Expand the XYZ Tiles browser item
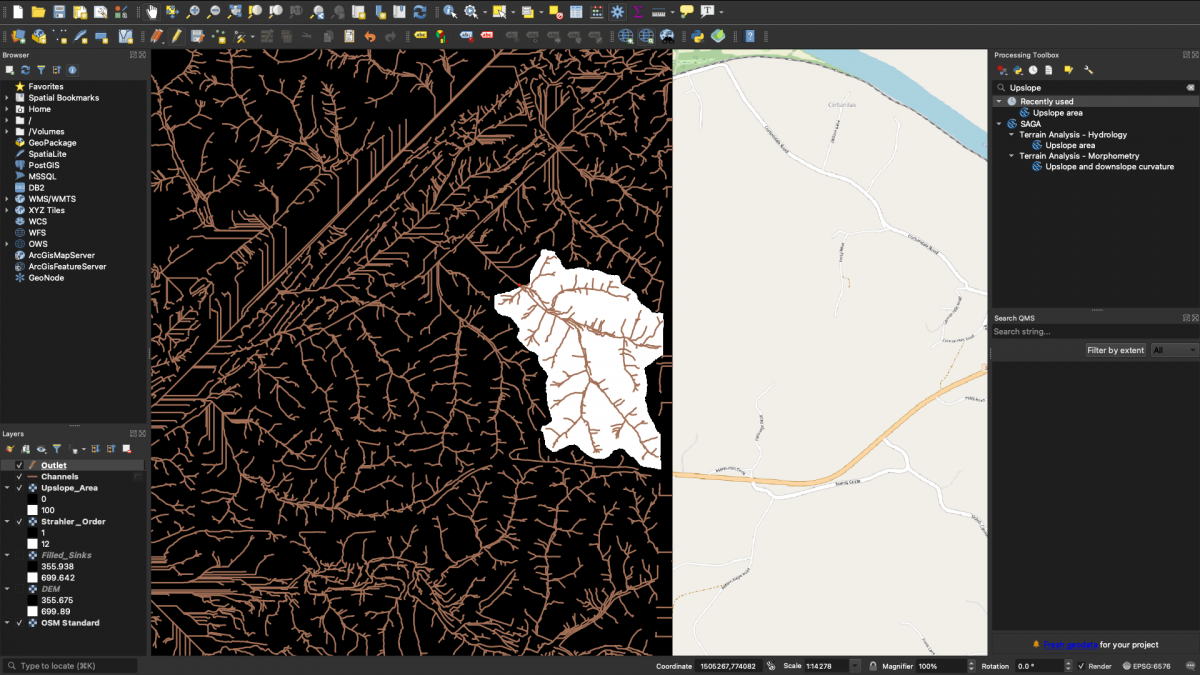This screenshot has width=1200, height=675. point(7,210)
